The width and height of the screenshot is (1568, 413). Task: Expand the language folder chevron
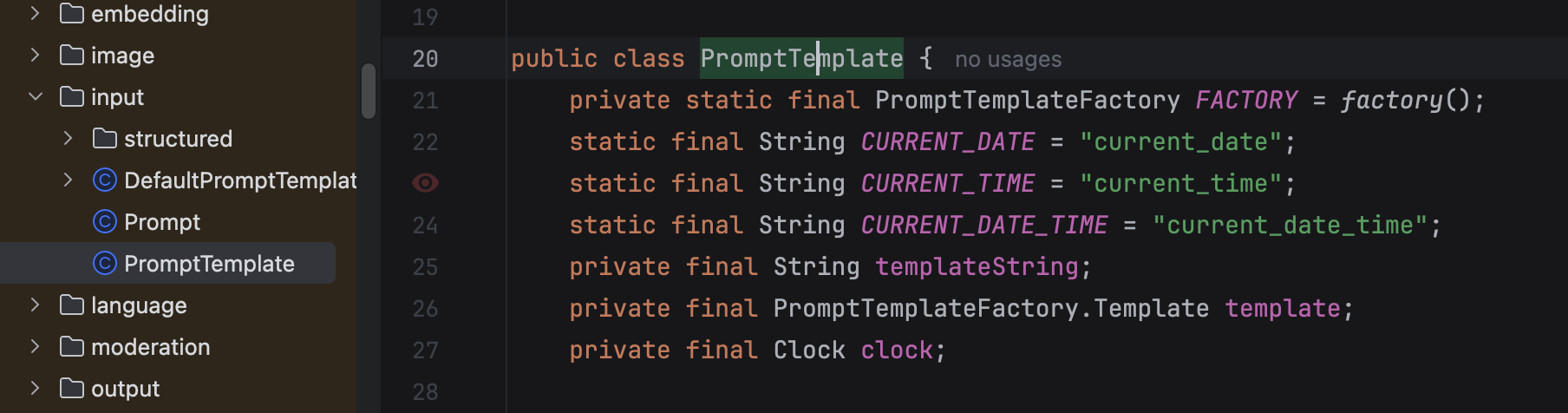click(x=36, y=305)
